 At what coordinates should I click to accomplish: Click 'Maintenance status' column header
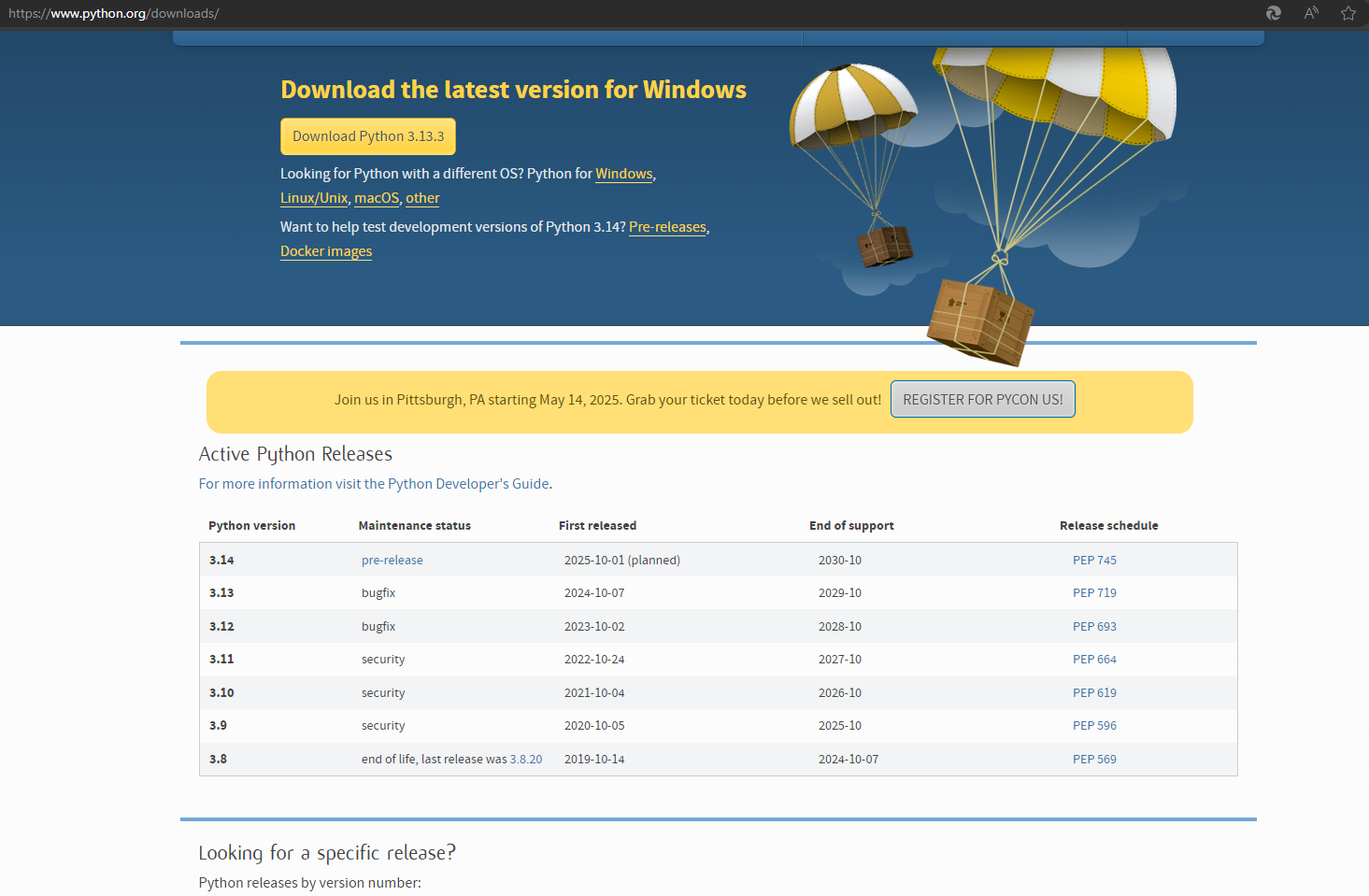coord(415,526)
